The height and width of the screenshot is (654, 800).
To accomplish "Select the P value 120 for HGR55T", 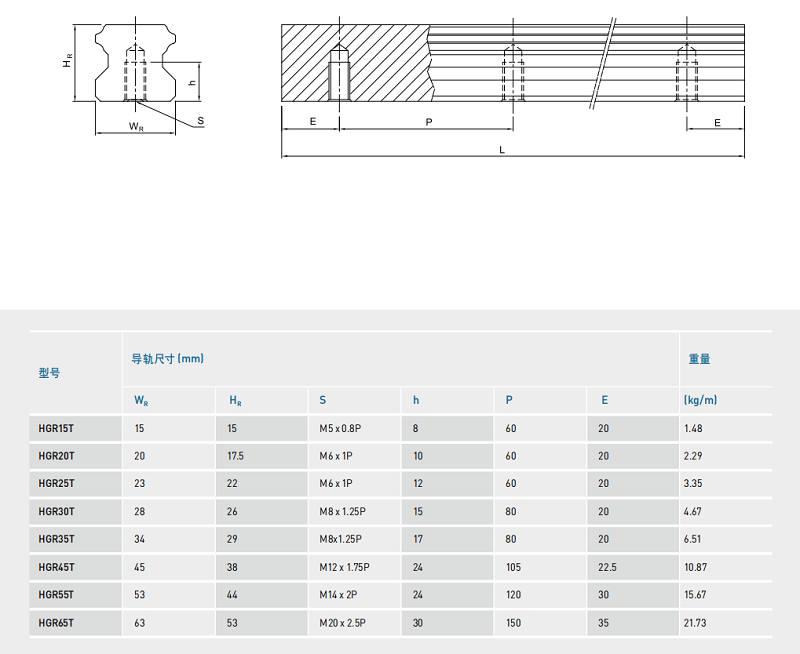I will coord(513,594).
